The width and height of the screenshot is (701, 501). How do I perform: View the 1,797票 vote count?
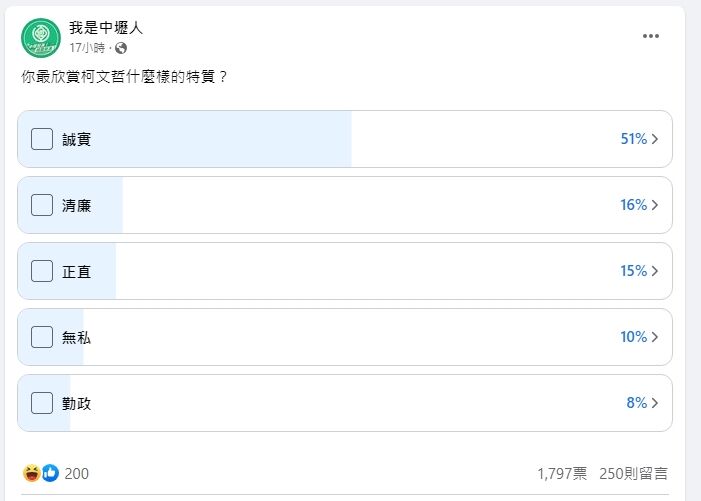pyautogui.click(x=562, y=474)
